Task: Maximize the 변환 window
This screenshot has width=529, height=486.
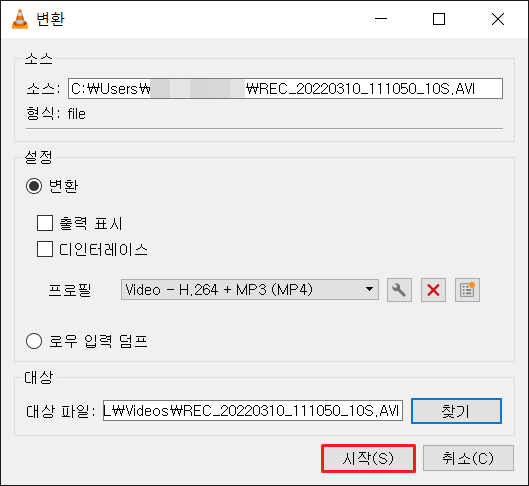Action: (439, 19)
